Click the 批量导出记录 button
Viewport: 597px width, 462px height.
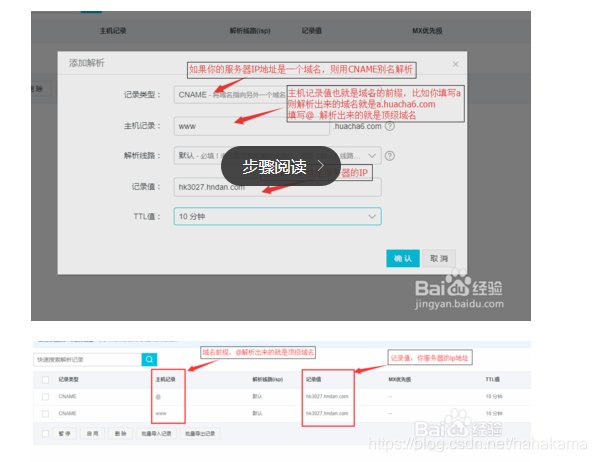click(200, 433)
